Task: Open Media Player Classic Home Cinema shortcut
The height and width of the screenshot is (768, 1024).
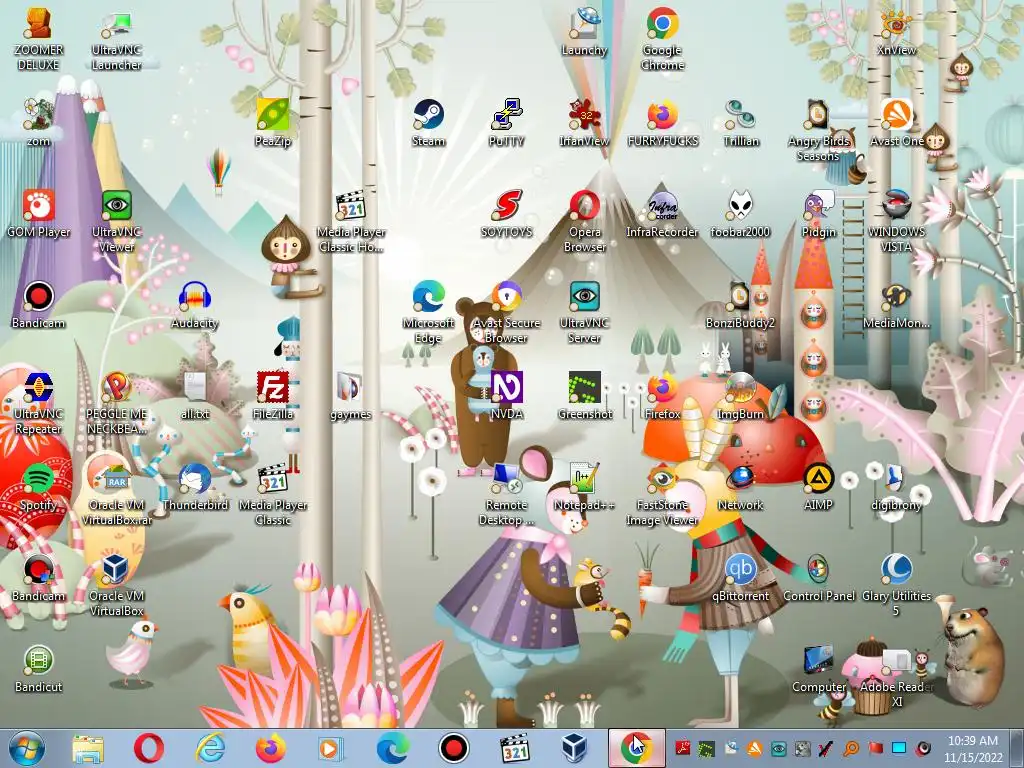Action: (351, 222)
